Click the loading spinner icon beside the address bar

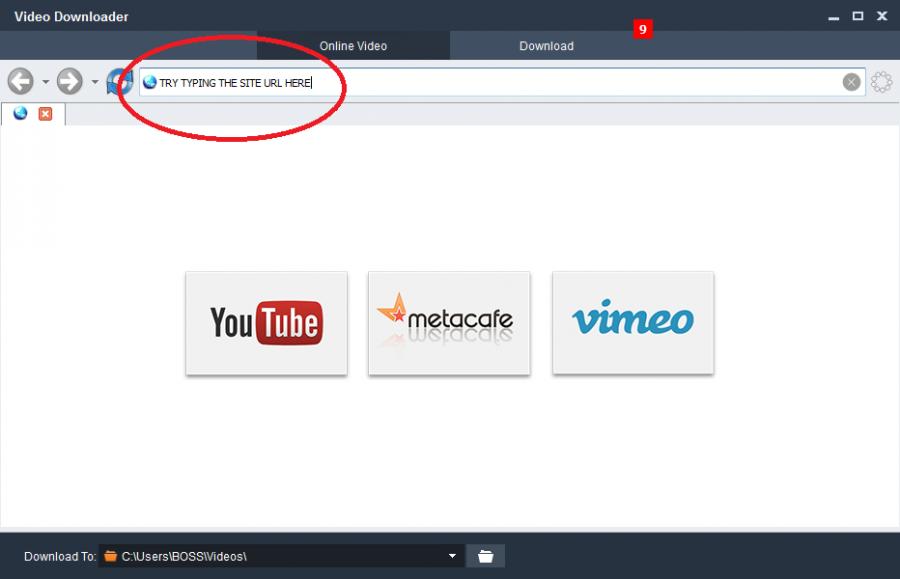(882, 82)
